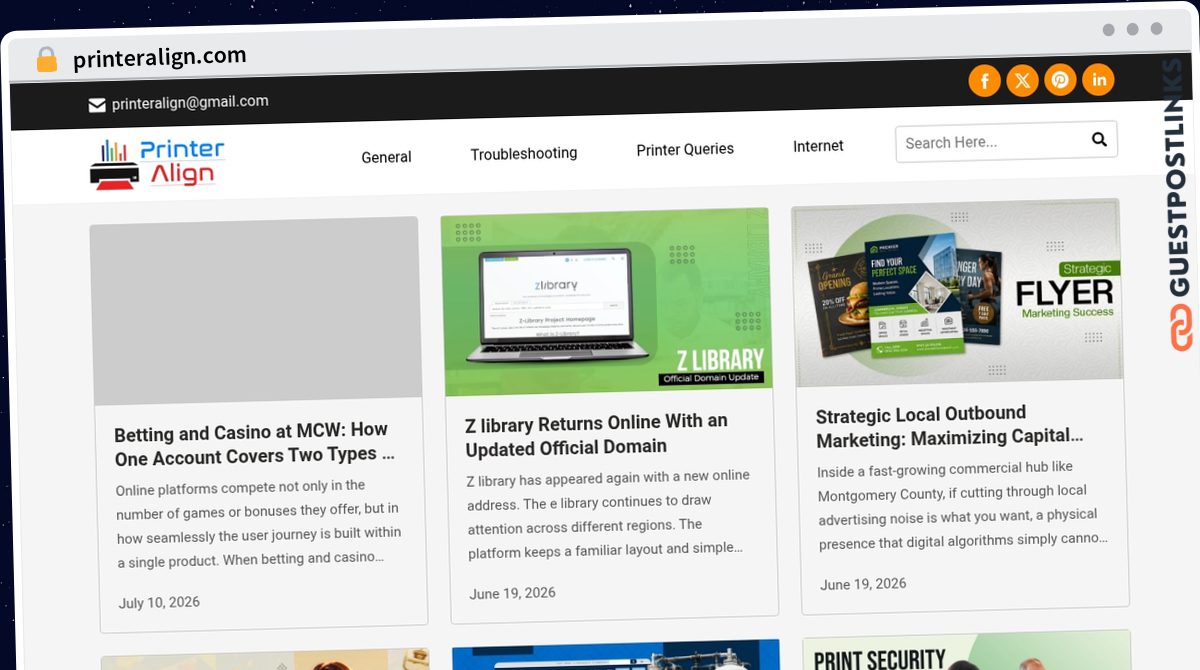Open the Pinterest social icon
This screenshot has height=670, width=1200.
point(1060,80)
